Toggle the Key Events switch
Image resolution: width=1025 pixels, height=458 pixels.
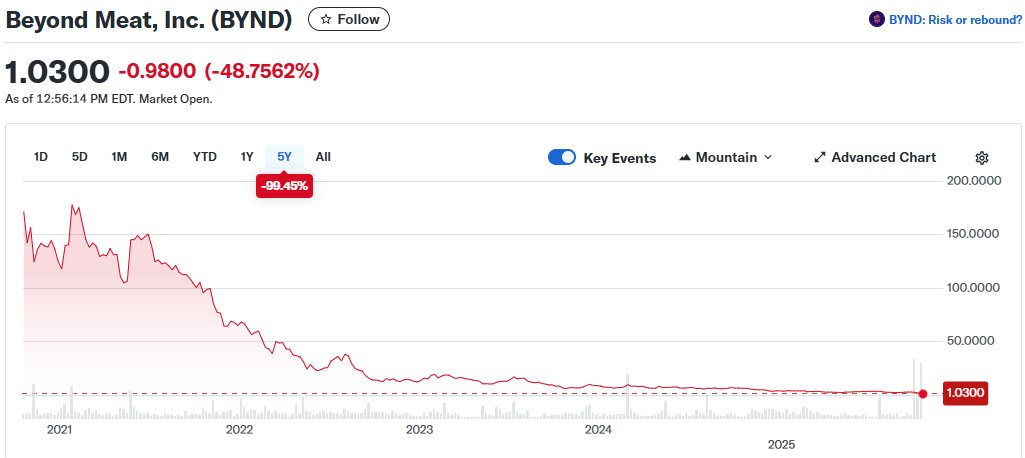[562, 158]
